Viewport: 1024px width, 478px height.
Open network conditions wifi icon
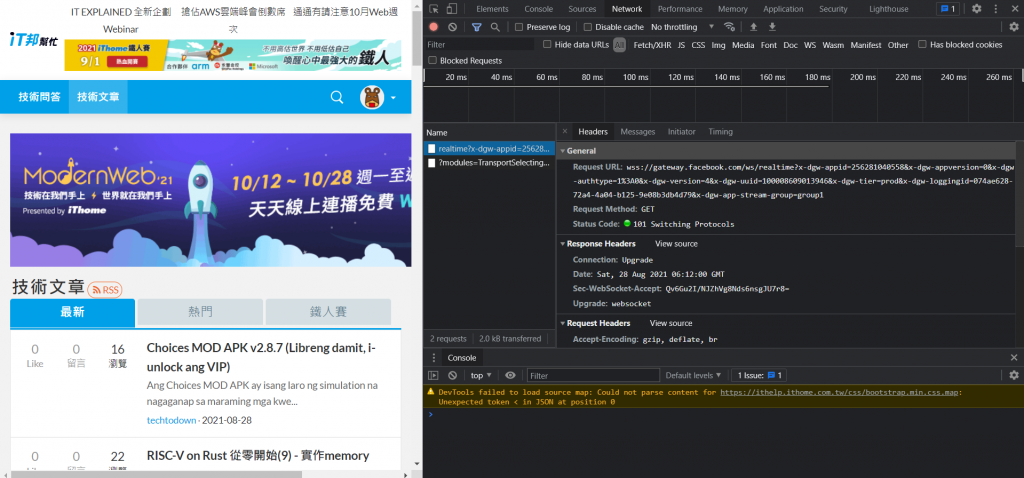[729, 27]
